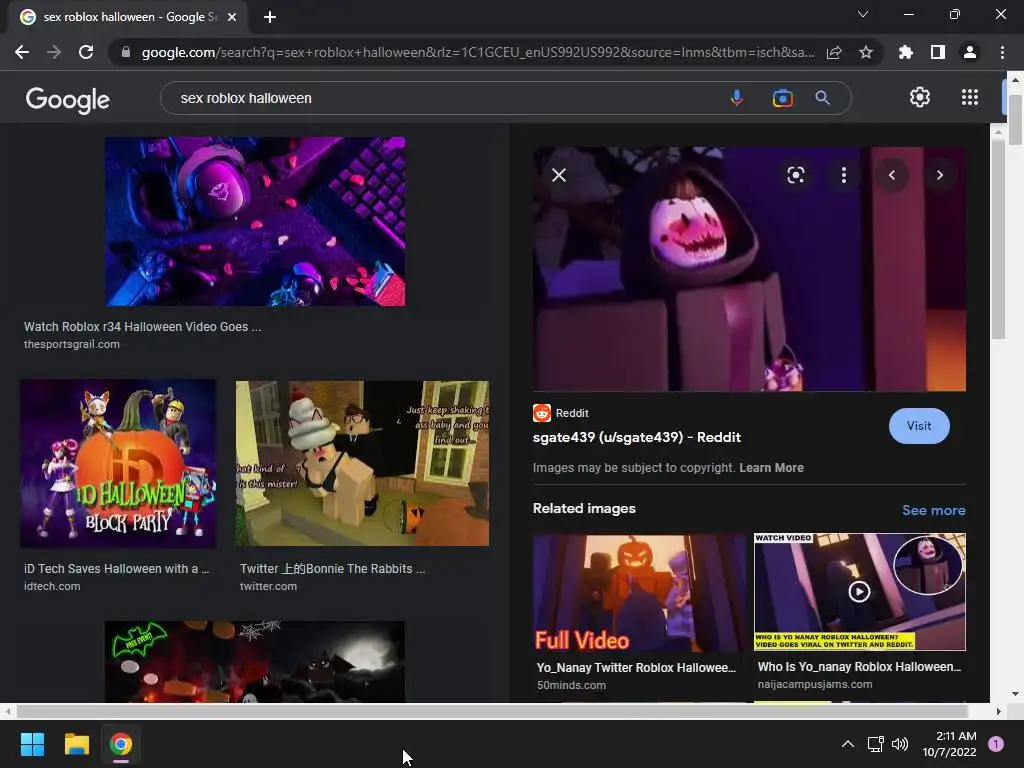Open the 'Yo_Nanay Twitter Roblox' caption
Image resolution: width=1024 pixels, height=768 pixels.
point(636,667)
